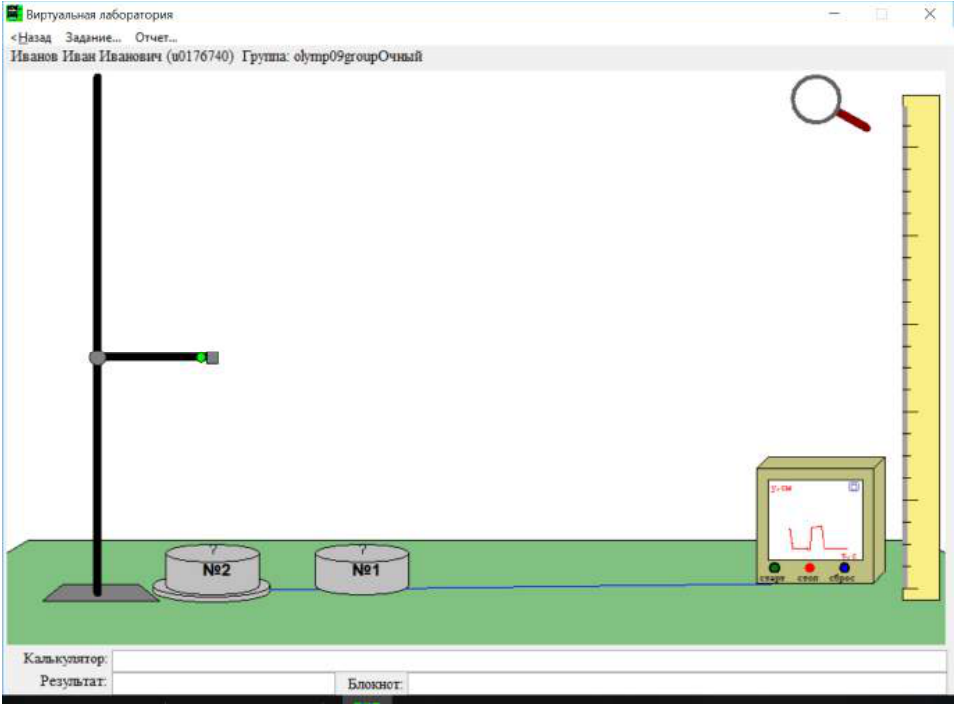The image size is (956, 706).
Task: Click the green dot on the stand arm
Action: tap(201, 357)
